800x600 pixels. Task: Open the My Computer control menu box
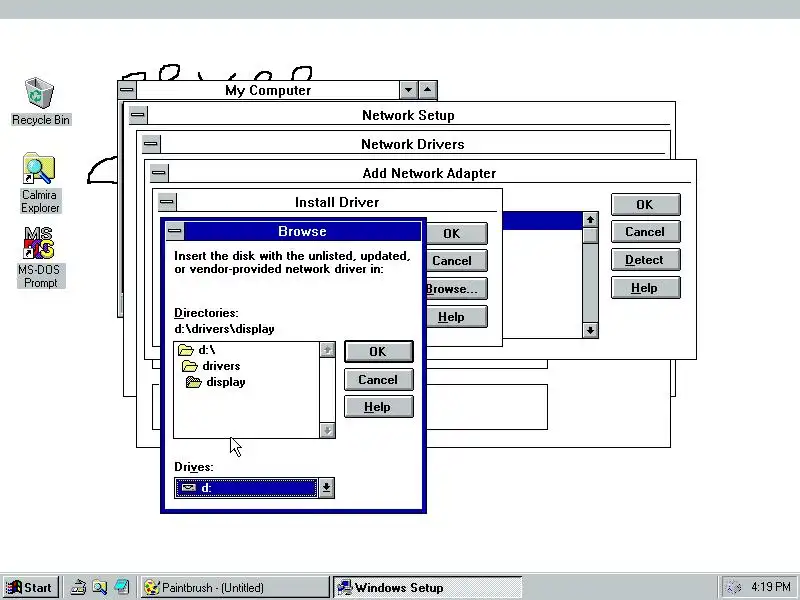coord(127,90)
